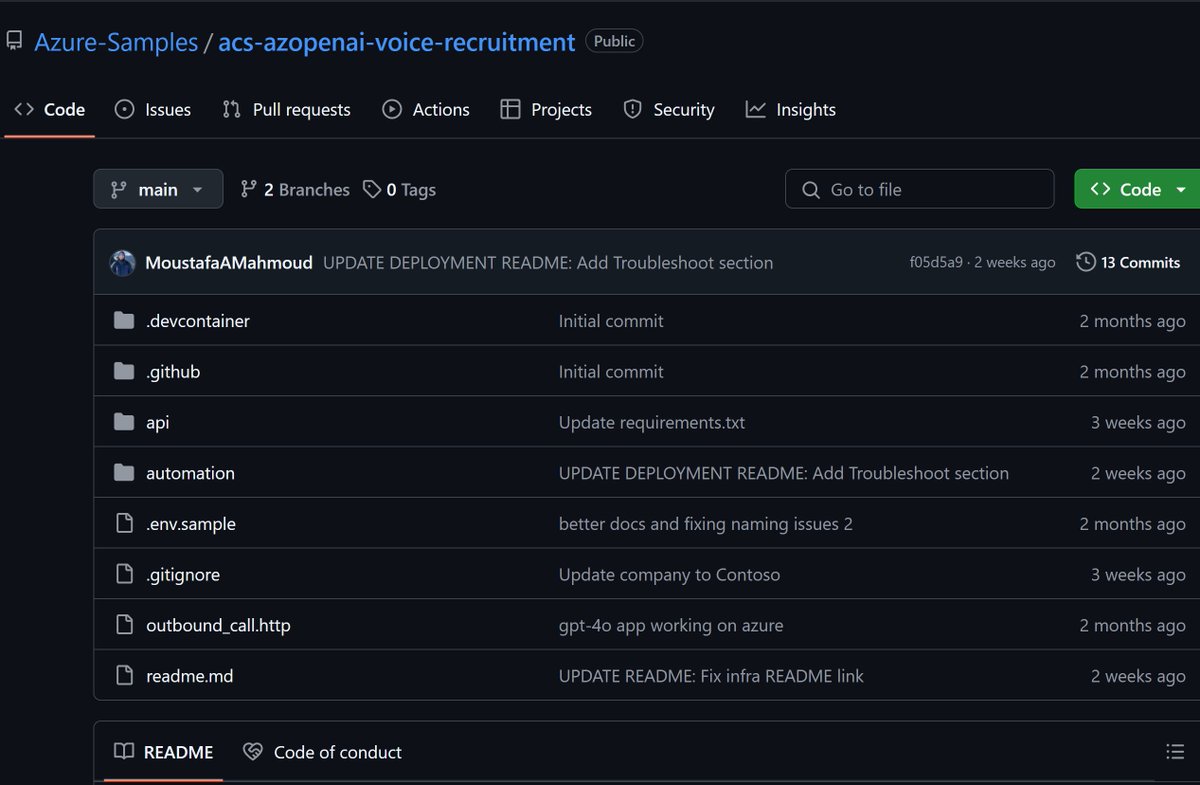Viewport: 1200px width, 785px height.
Task: Click the tag icon next to '0 Tags'
Action: click(372, 189)
